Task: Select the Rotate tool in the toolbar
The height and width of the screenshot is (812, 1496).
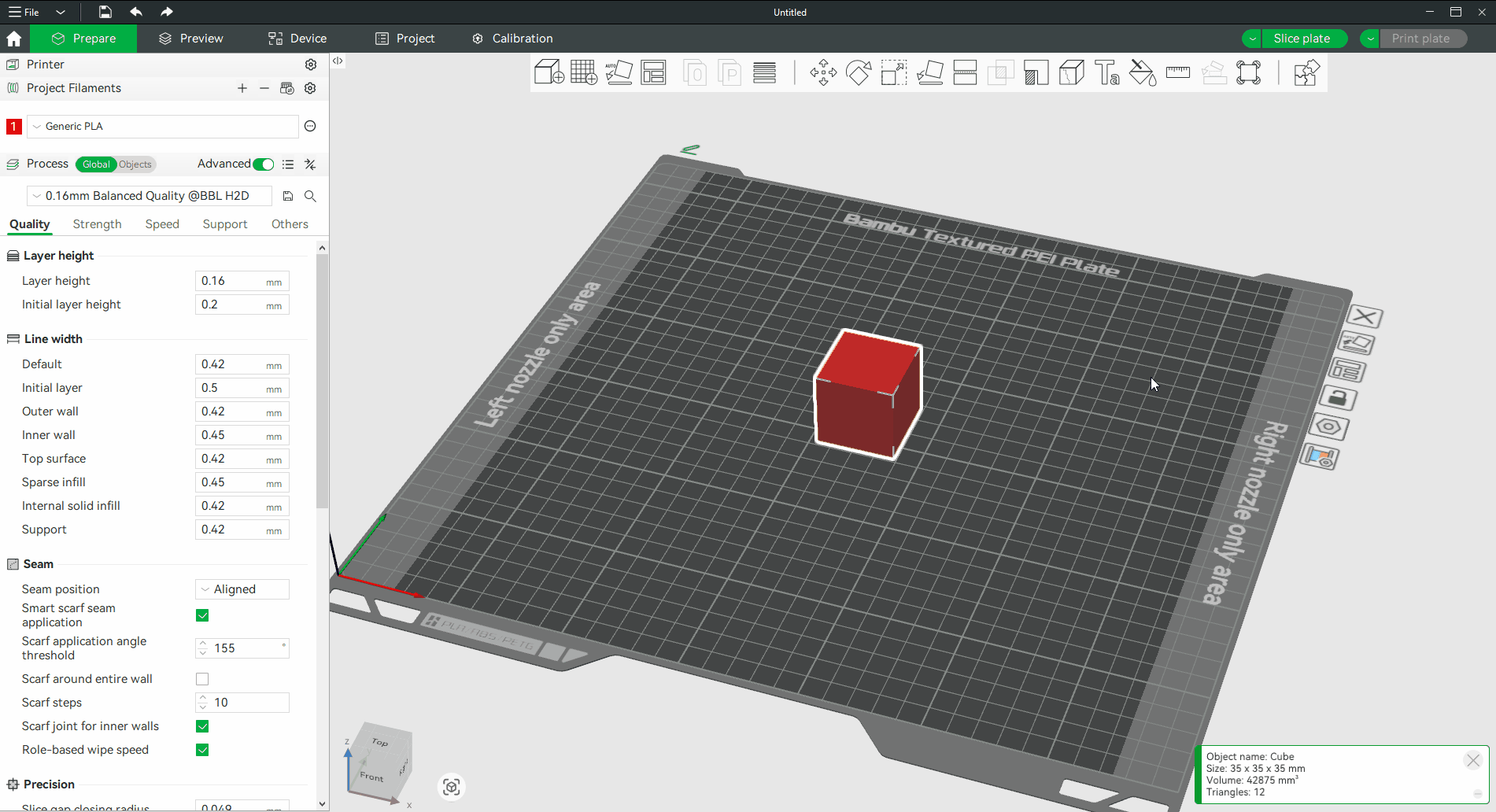Action: 859,72
